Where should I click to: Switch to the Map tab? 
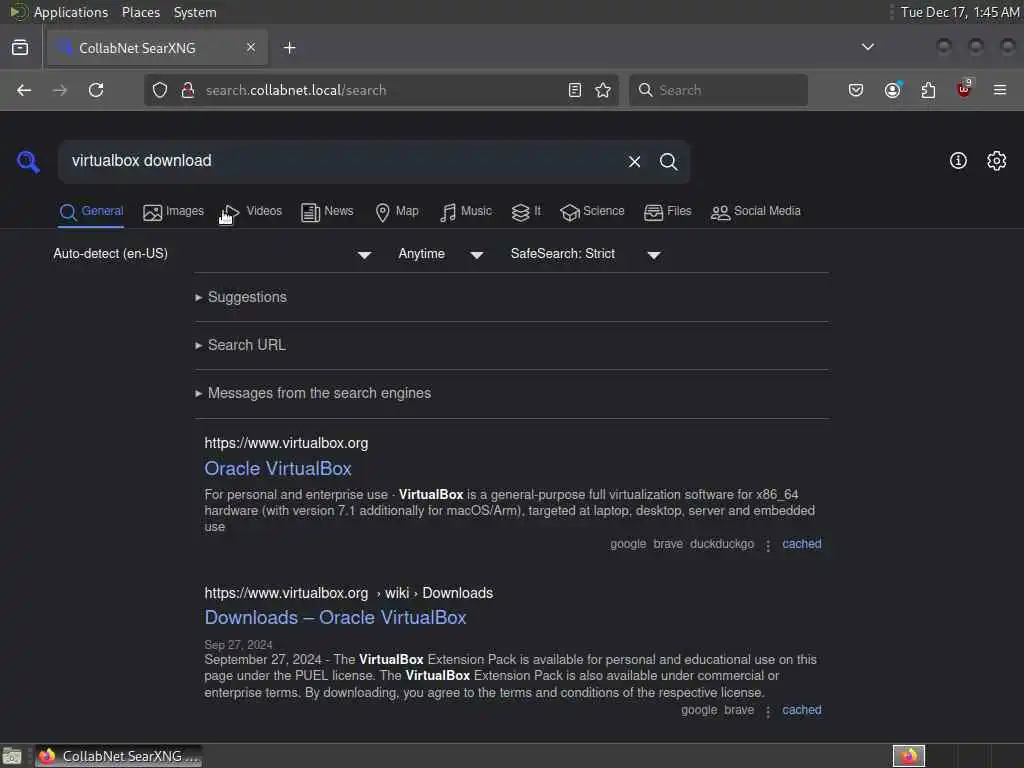(397, 212)
